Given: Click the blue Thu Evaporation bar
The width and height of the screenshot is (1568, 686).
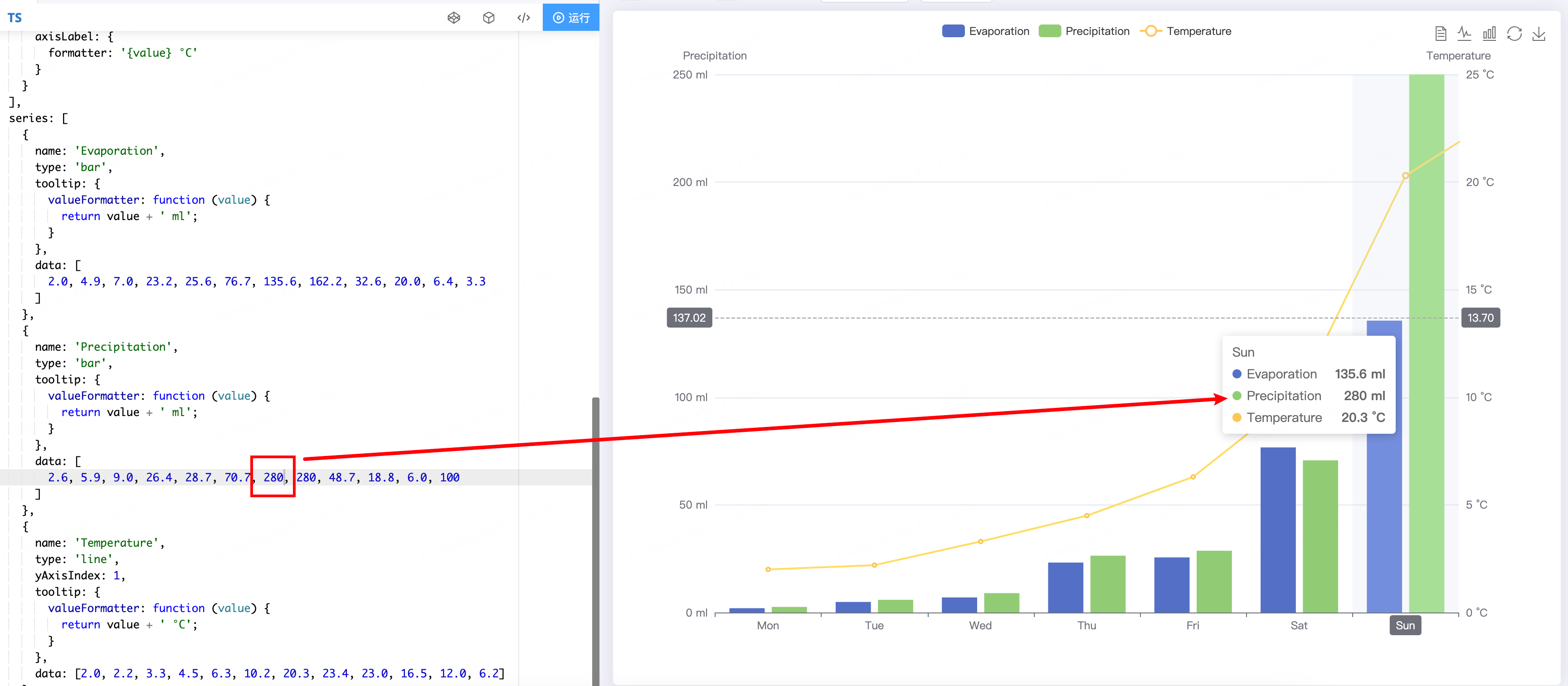Looking at the screenshot, I should tap(1065, 587).
